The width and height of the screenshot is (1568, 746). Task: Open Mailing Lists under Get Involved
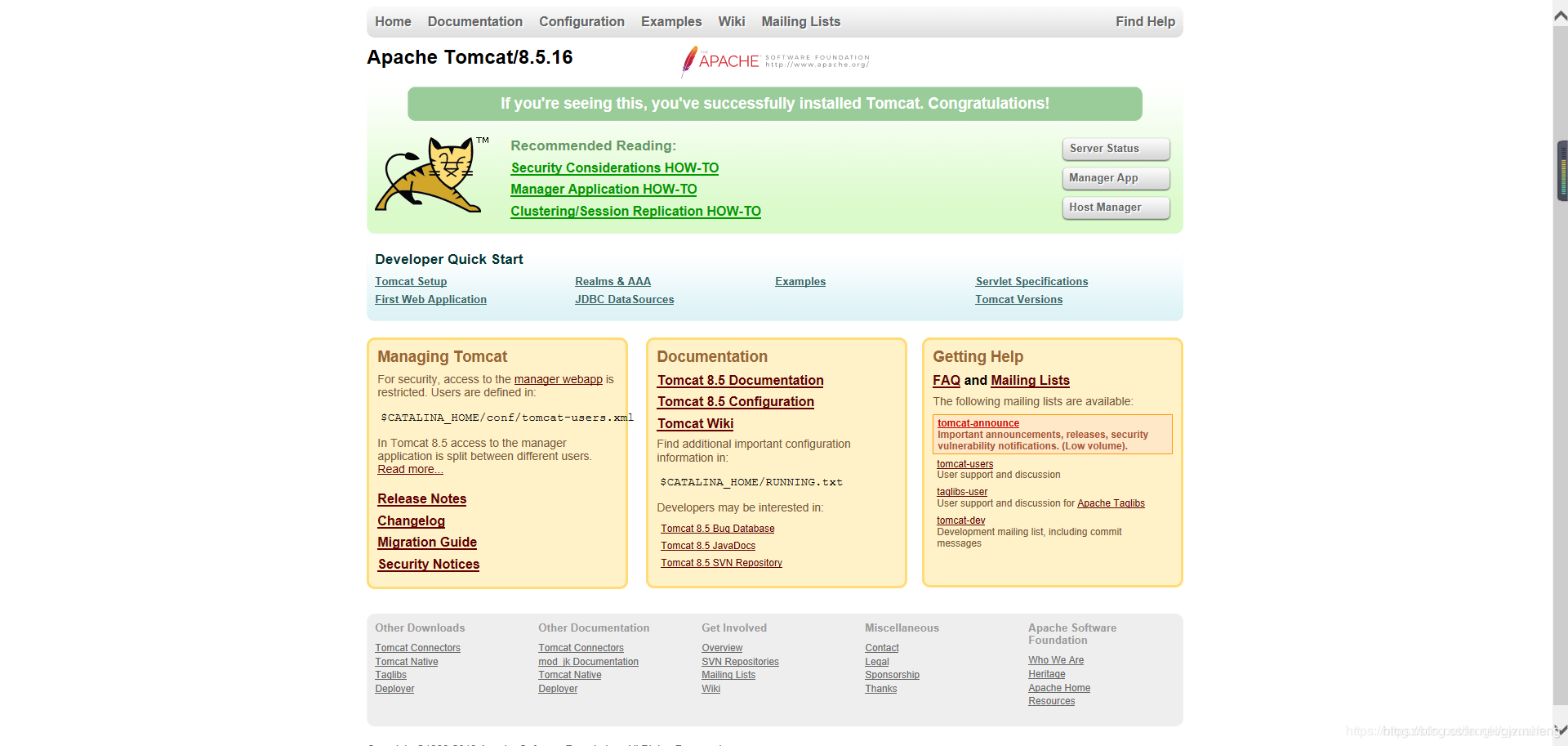pos(728,675)
